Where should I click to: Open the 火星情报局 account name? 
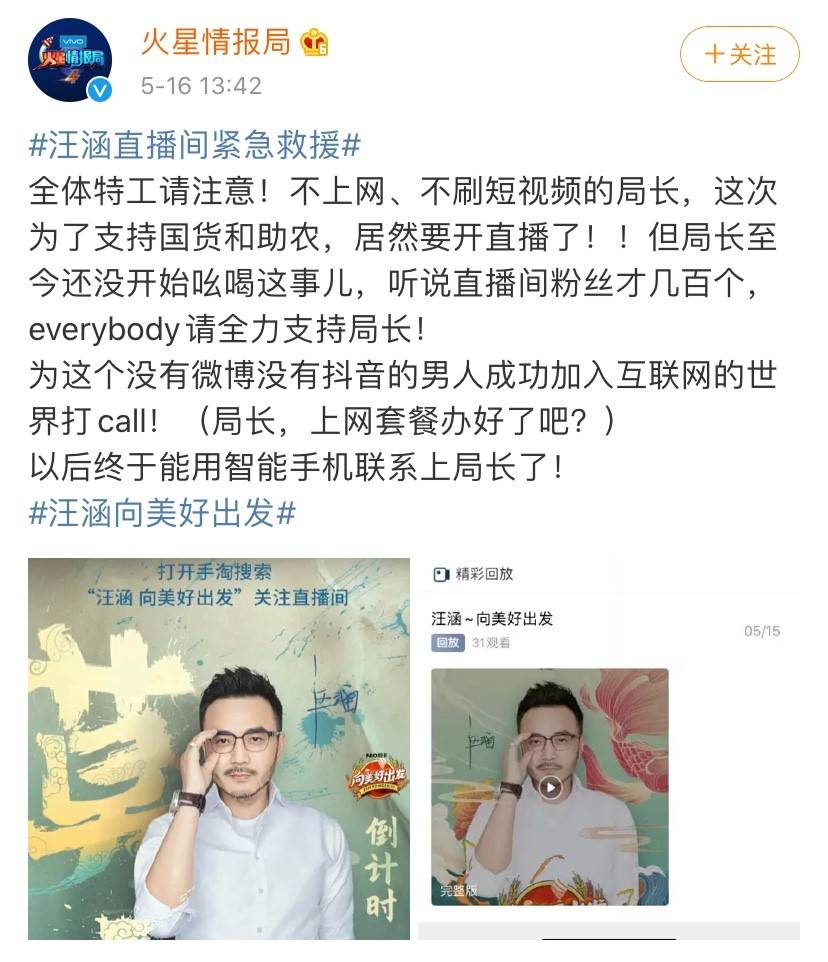pos(216,42)
